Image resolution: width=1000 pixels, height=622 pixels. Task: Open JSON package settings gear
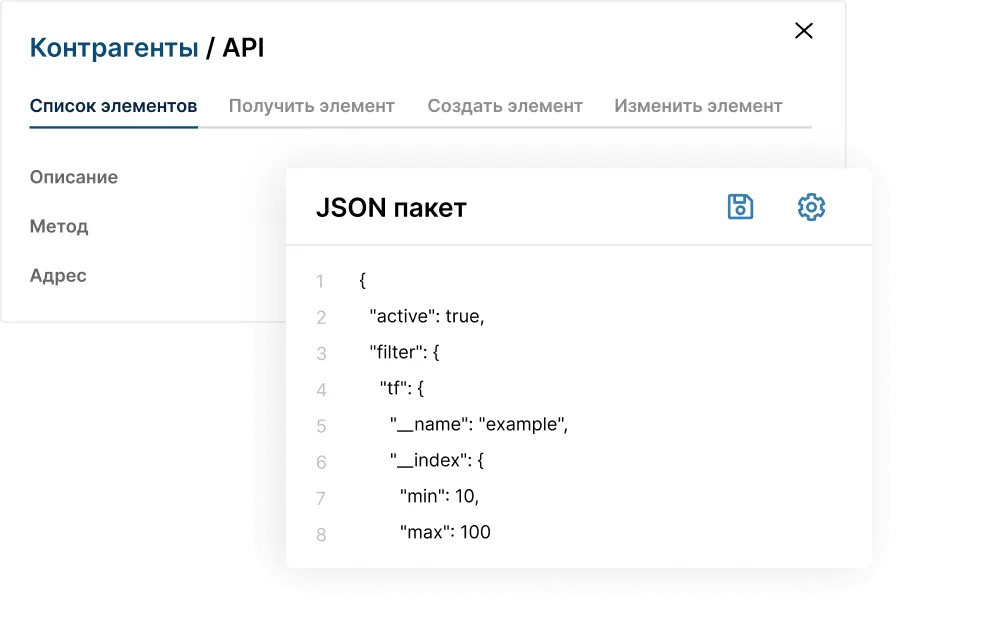pos(811,207)
